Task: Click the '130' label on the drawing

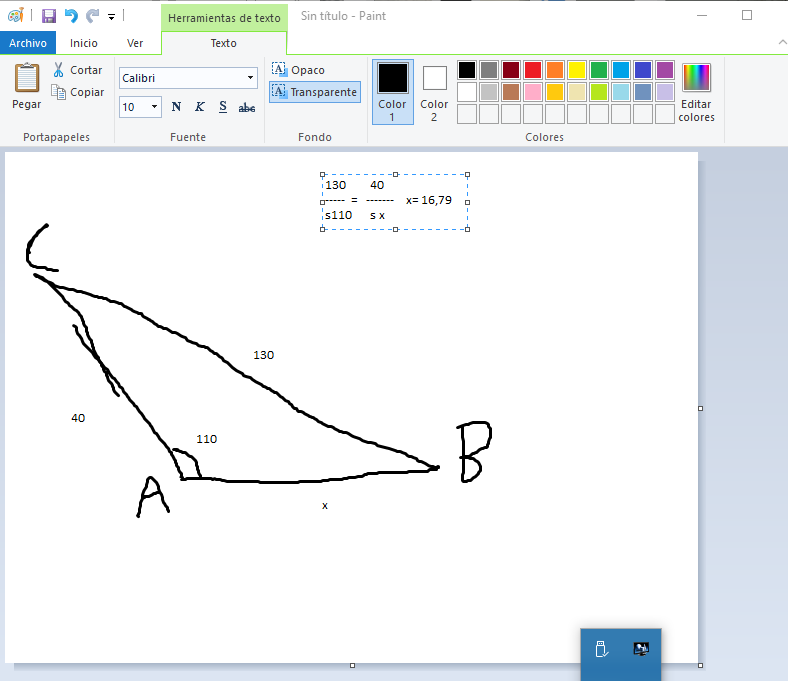Action: pos(263,355)
